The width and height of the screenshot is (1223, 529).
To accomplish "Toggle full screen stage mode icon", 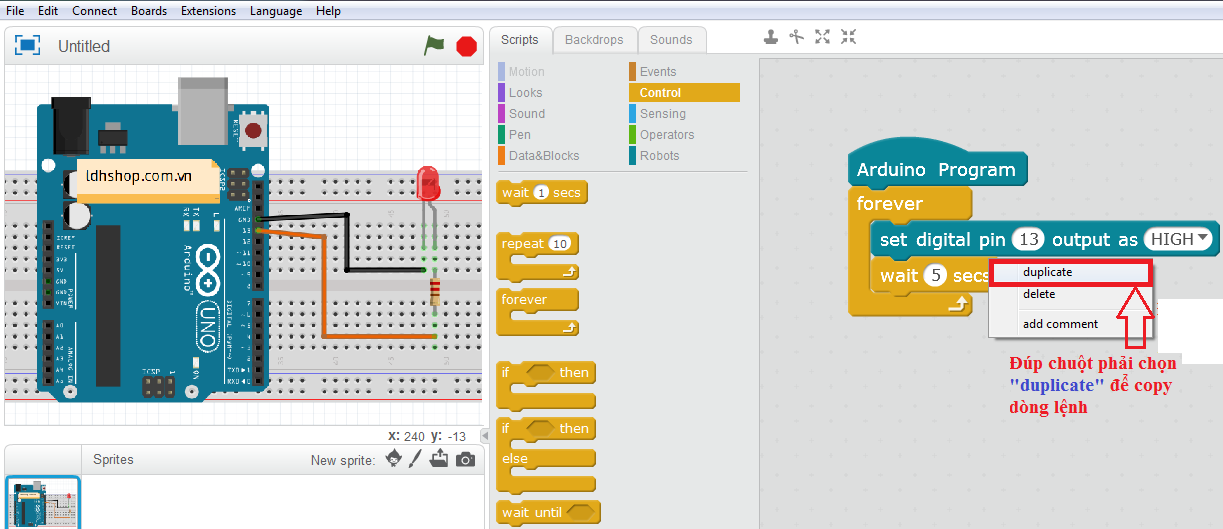I will pyautogui.click(x=27, y=45).
